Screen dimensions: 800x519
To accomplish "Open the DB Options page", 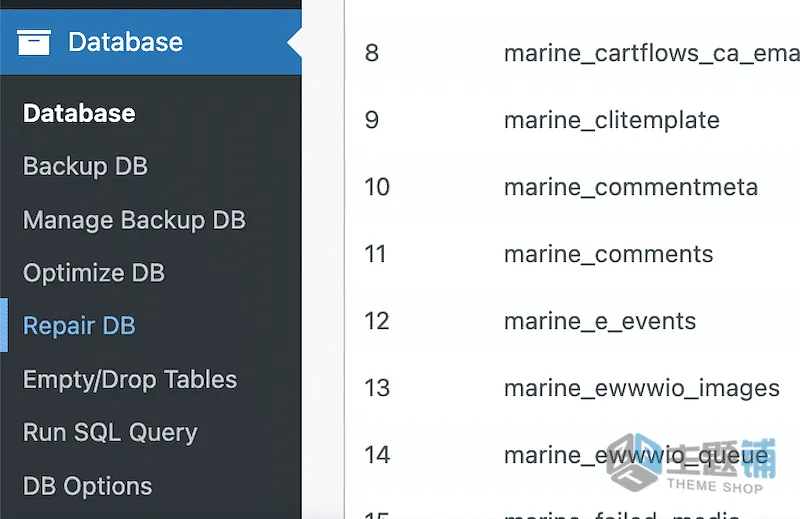I will 87,486.
